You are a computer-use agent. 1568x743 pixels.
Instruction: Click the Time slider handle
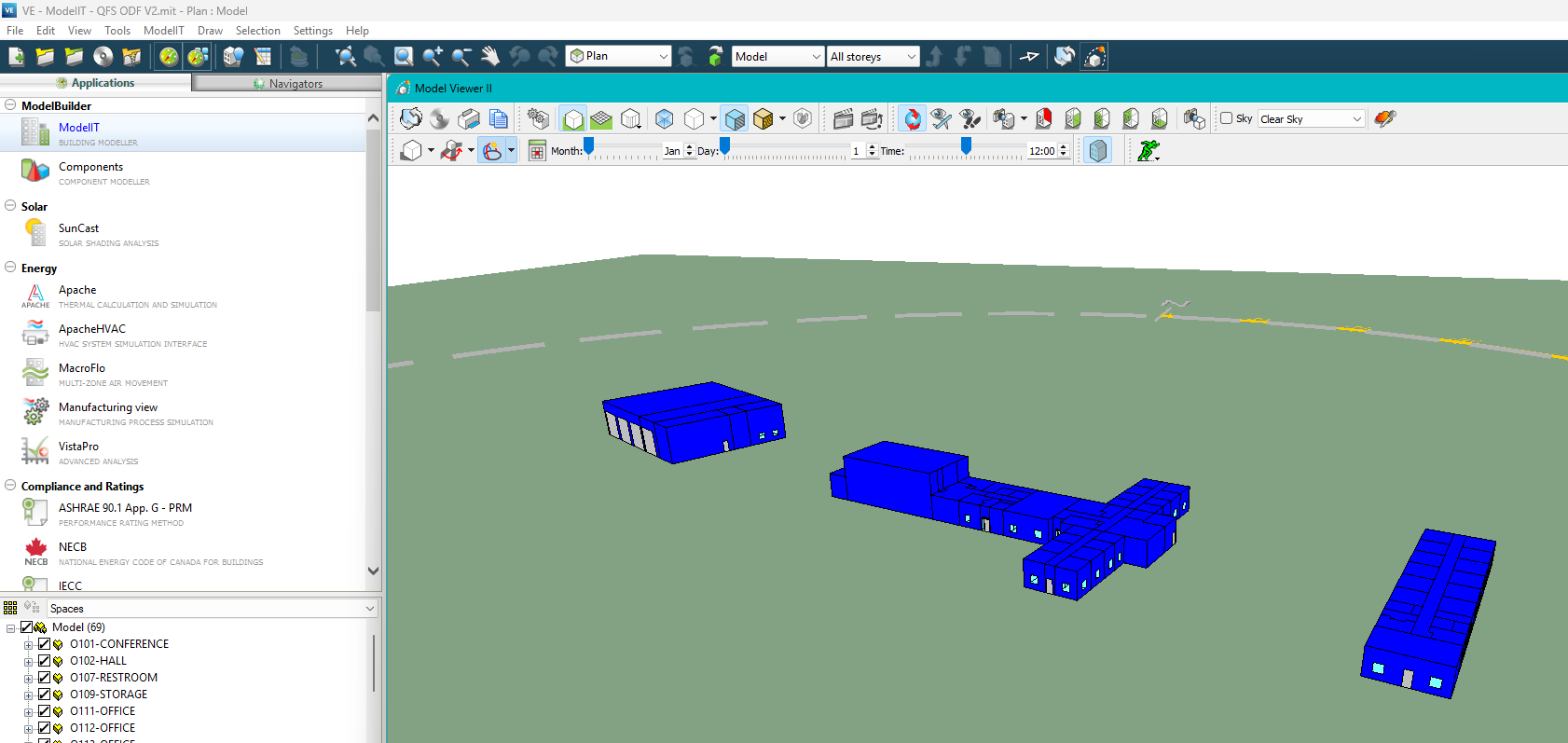[966, 145]
